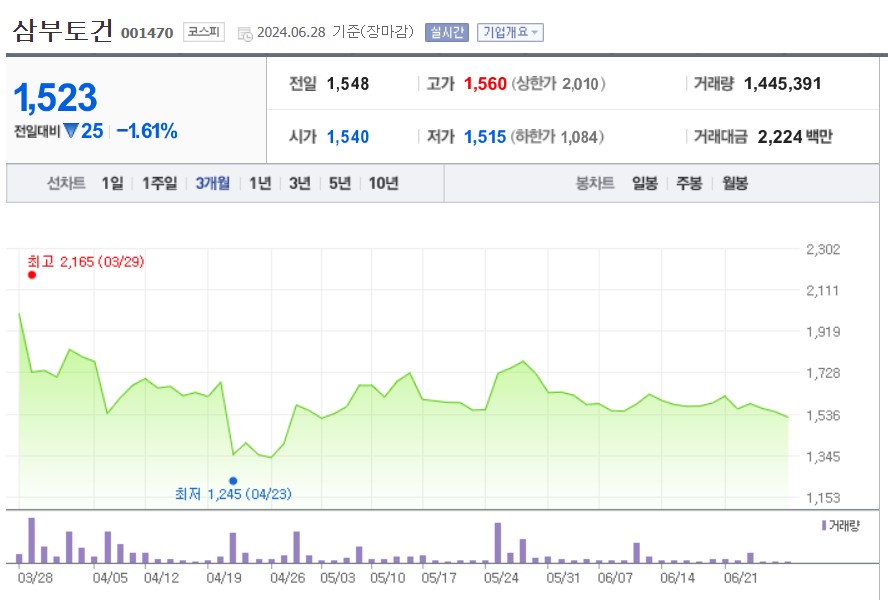Click the 시가 value 1,540
888x600 pixels.
(x=348, y=137)
